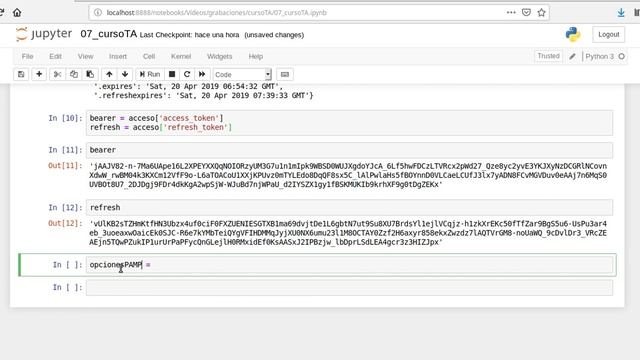Cut selected cells with the scissors icon
The height and width of the screenshot is (360, 640).
[57, 74]
